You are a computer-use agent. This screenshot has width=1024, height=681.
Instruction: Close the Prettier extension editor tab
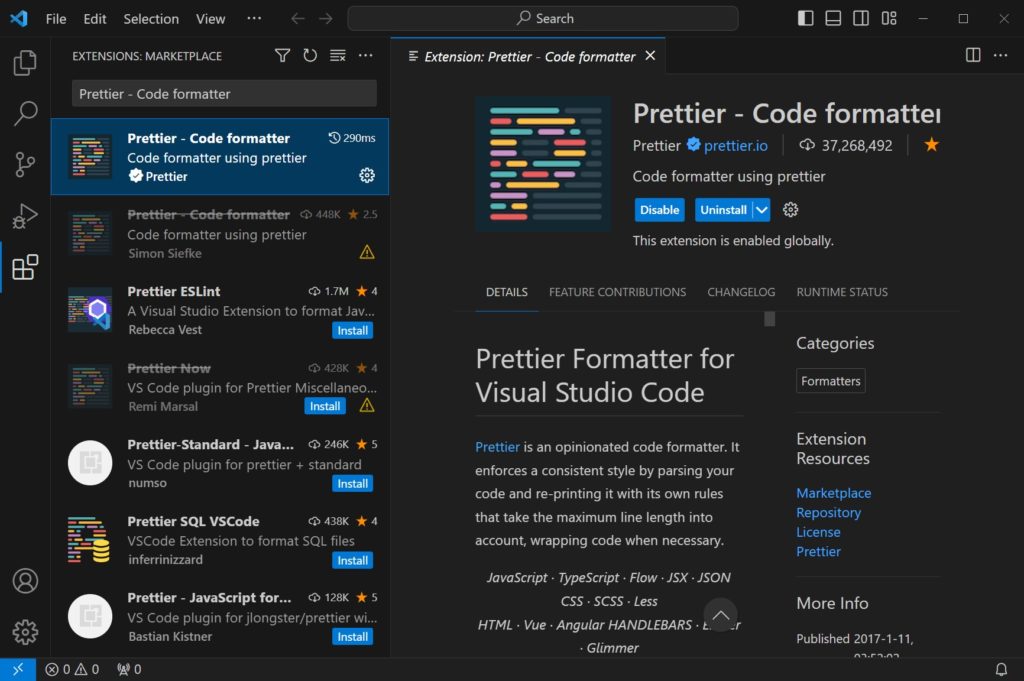[650, 55]
